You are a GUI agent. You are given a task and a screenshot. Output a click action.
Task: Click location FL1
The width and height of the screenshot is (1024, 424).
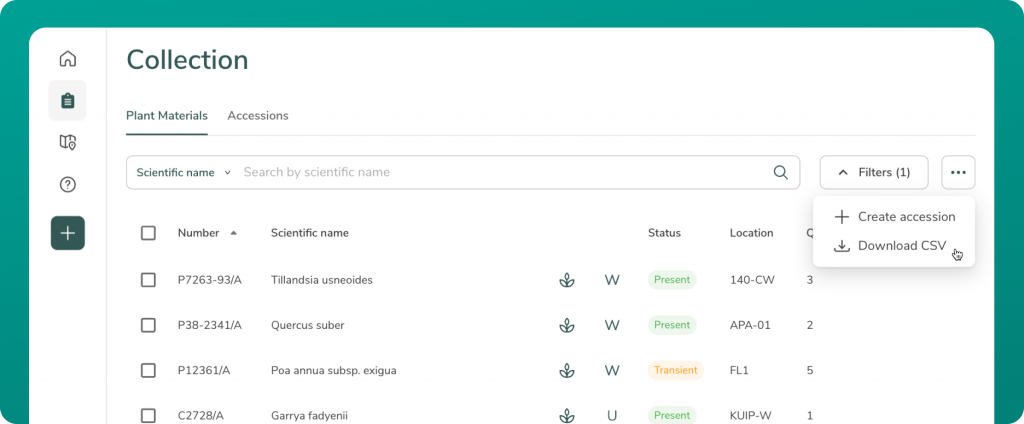739,370
